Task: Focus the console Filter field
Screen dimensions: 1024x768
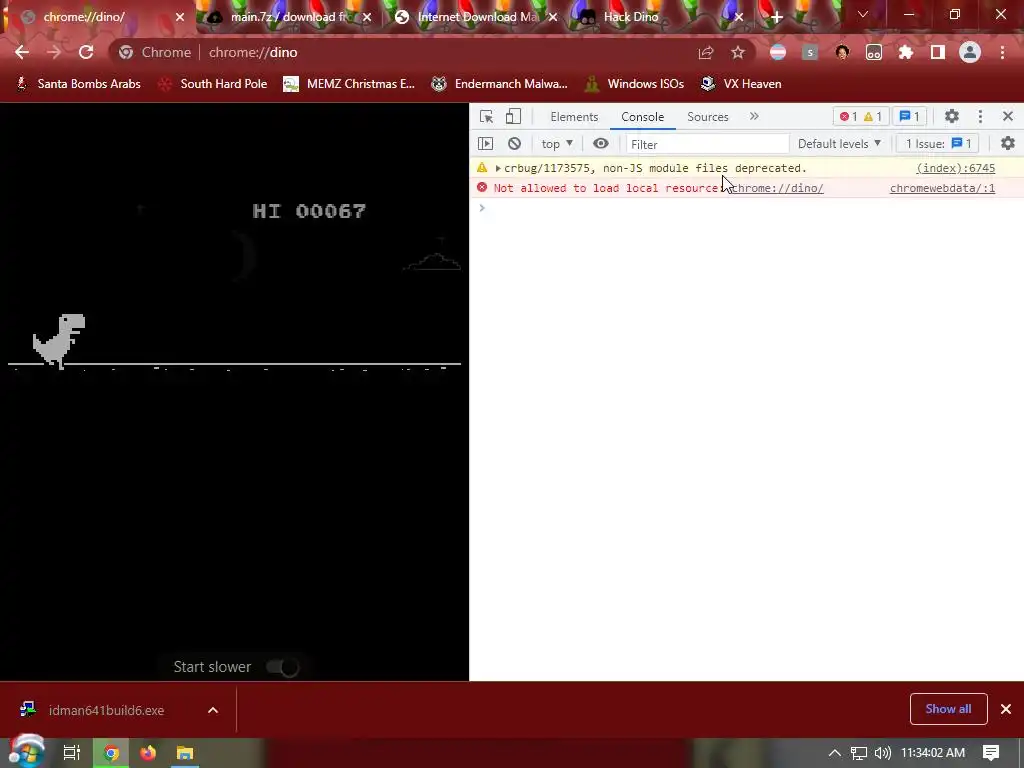Action: pyautogui.click(x=707, y=144)
